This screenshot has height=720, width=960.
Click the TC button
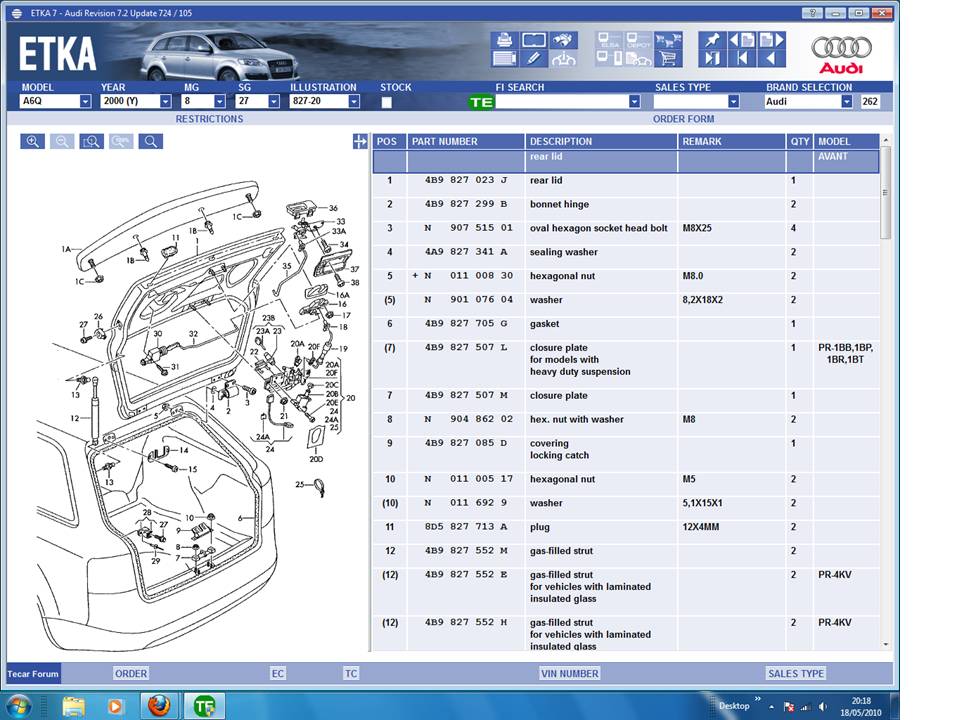(351, 673)
